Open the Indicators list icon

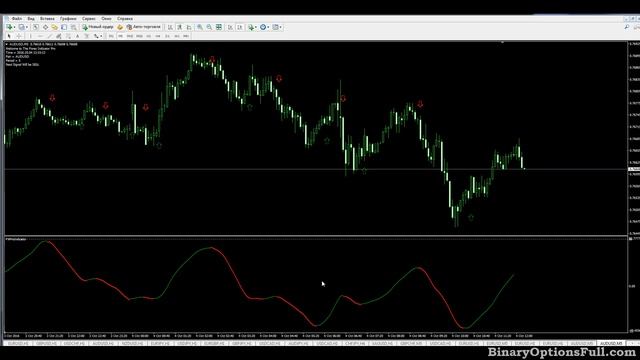point(251,27)
